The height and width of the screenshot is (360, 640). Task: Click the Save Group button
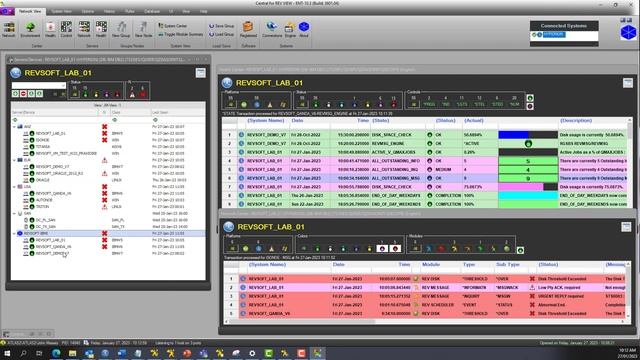click(x=222, y=26)
